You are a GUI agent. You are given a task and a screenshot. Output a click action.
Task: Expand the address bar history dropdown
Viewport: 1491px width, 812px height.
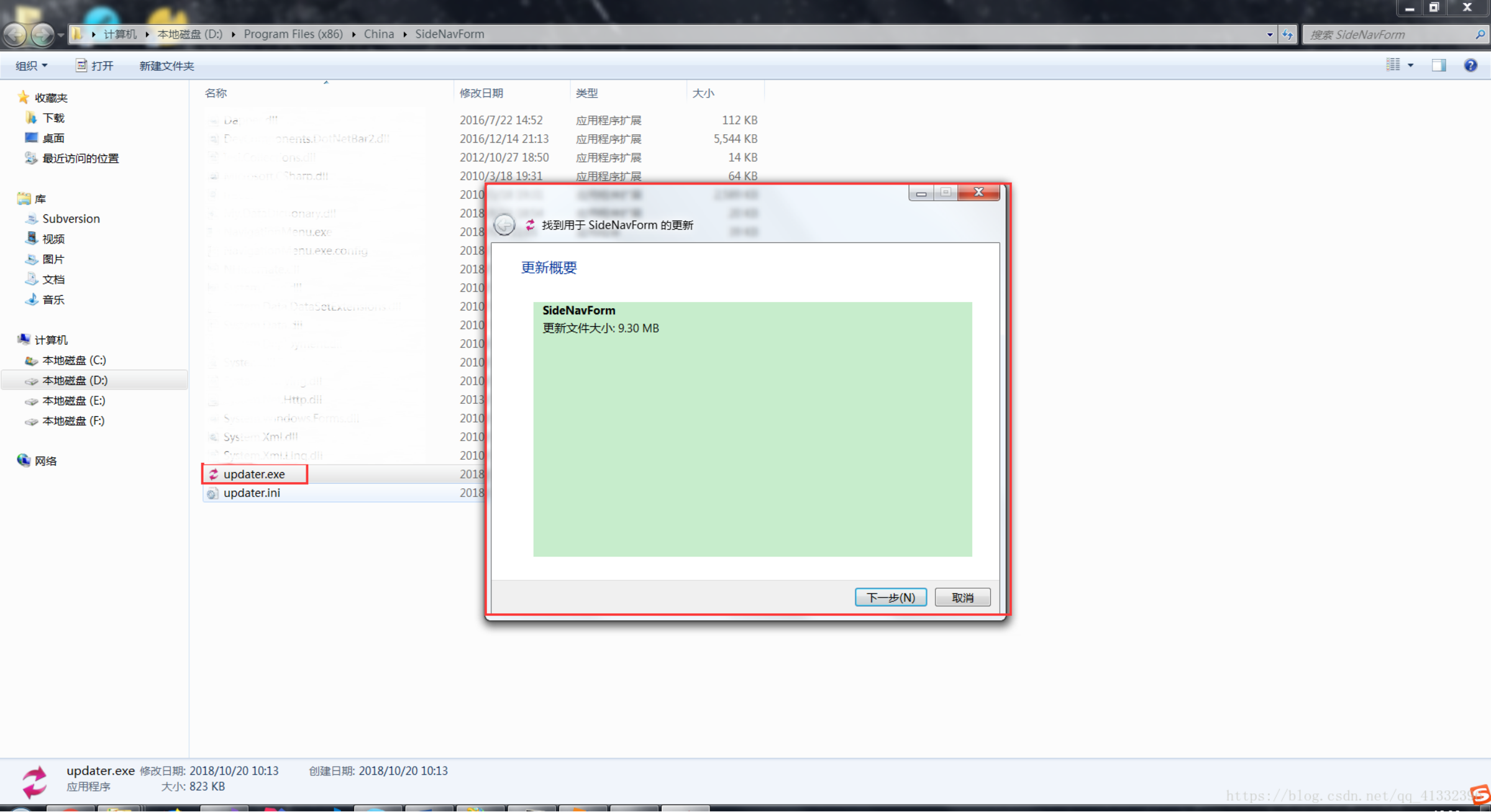click(x=1270, y=35)
